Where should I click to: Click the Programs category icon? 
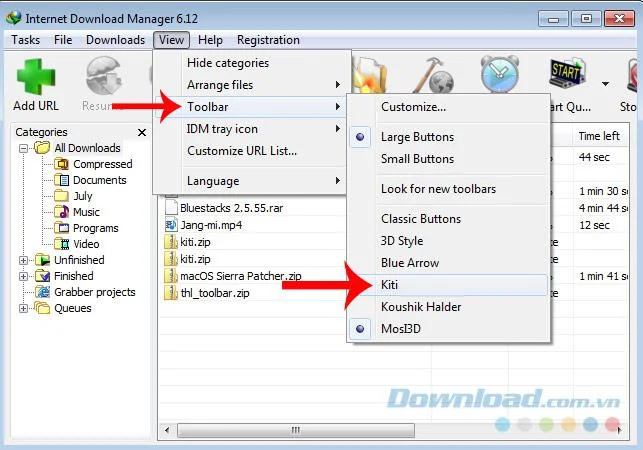pos(62,228)
